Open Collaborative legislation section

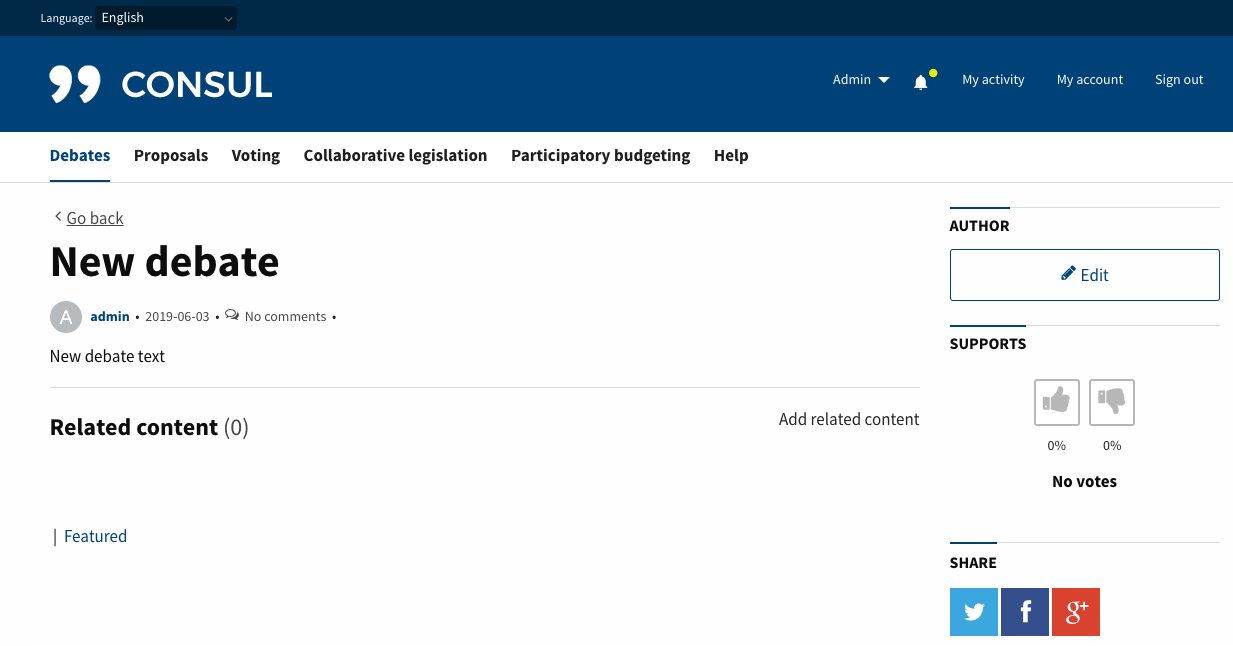coord(395,156)
